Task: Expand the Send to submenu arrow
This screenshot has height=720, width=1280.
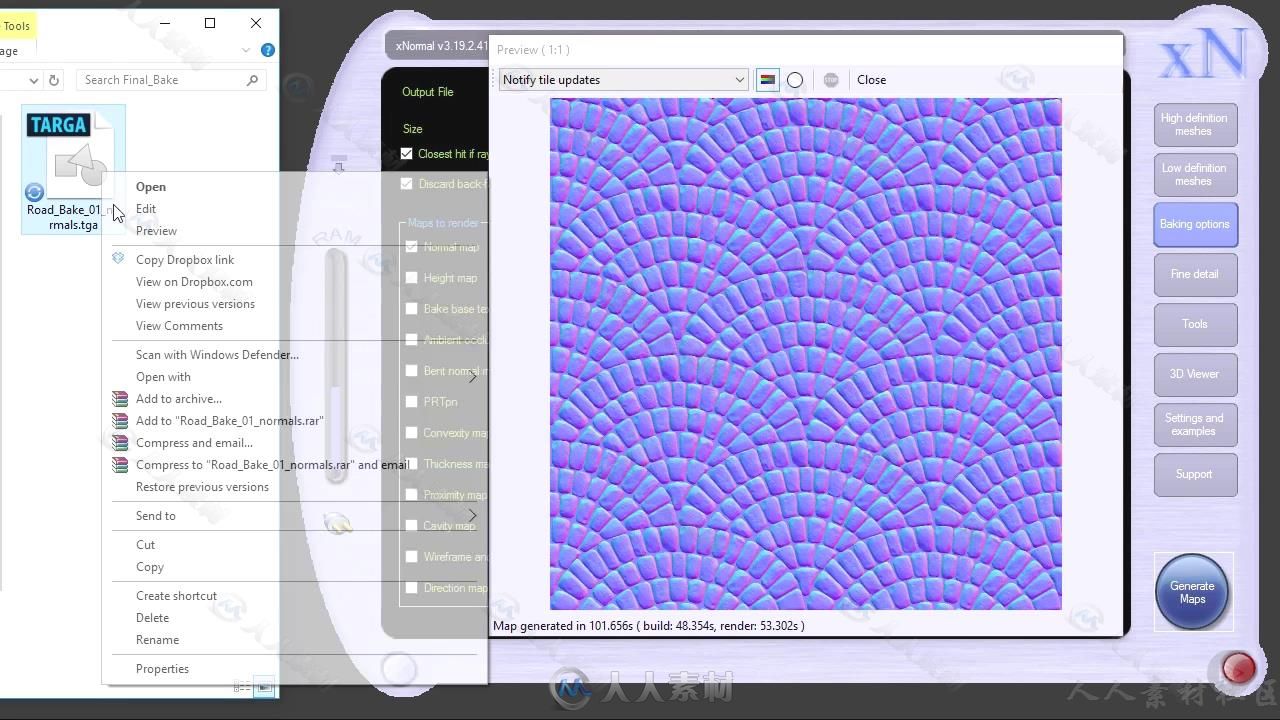Action: 473,516
